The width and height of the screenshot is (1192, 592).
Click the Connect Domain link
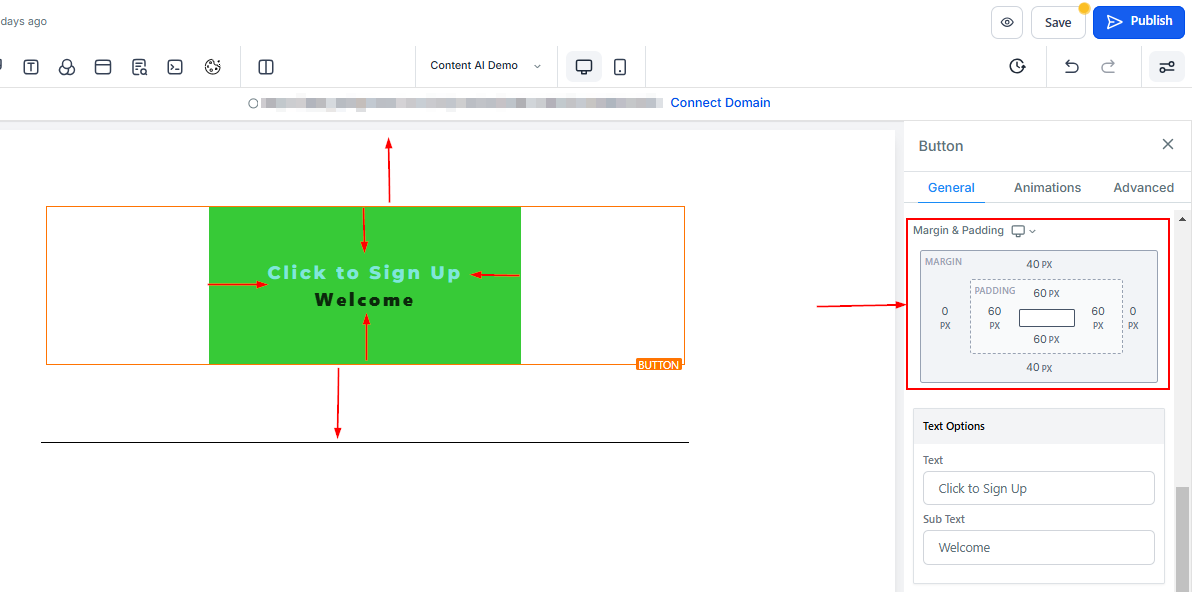tap(720, 102)
